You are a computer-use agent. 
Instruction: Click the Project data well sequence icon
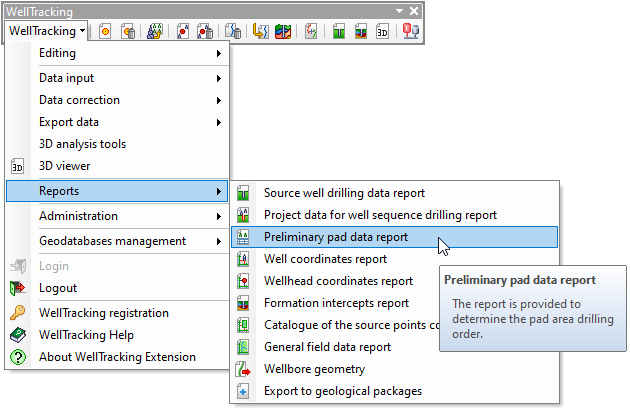[243, 215]
